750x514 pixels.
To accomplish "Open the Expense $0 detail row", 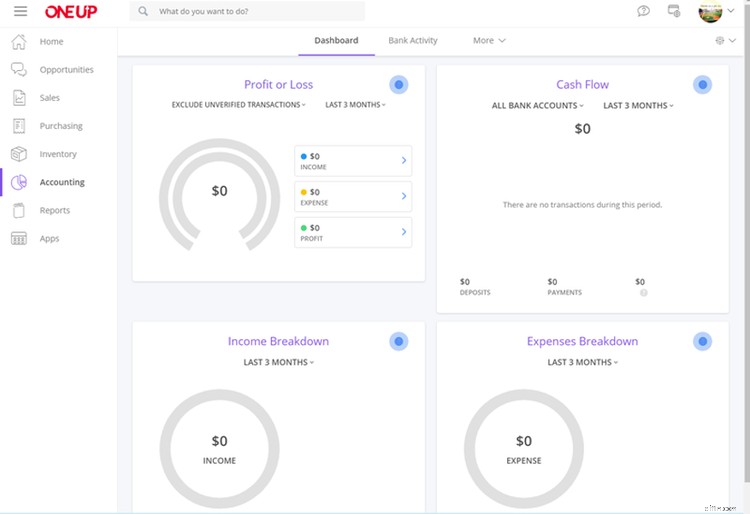I will point(353,196).
